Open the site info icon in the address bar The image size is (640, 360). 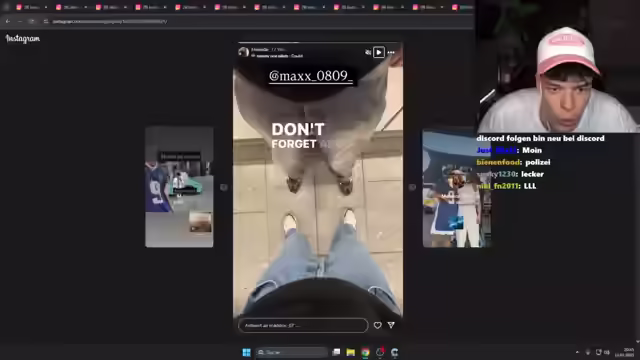[46, 21]
